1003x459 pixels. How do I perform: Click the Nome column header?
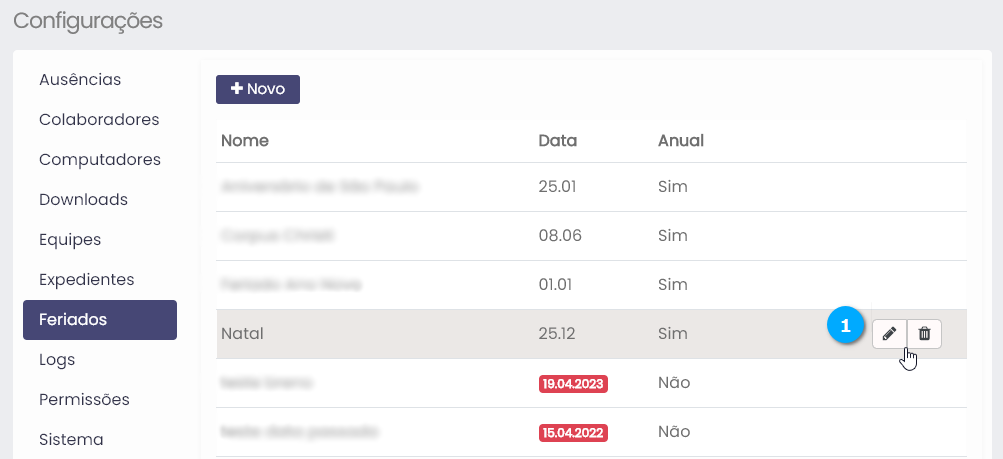(x=245, y=140)
